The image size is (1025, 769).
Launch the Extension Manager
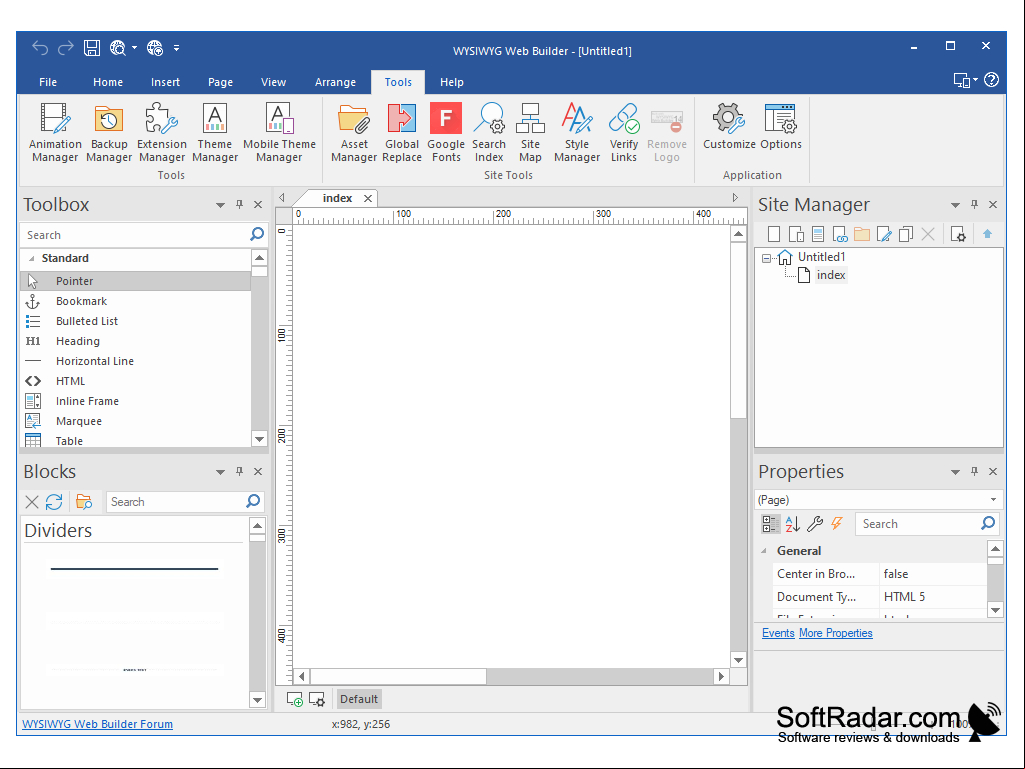[x=162, y=132]
